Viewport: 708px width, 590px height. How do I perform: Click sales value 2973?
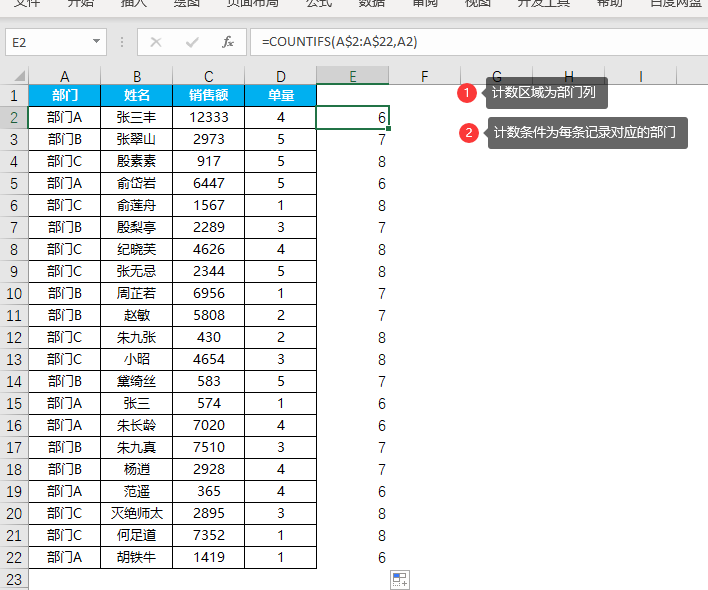(x=209, y=139)
